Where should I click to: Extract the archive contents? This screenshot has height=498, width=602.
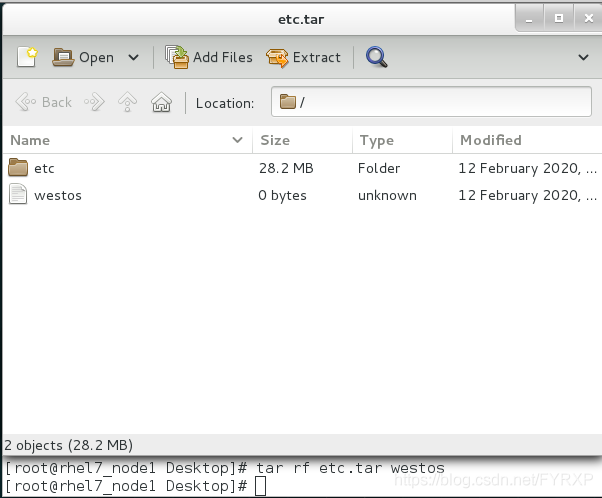coord(303,57)
